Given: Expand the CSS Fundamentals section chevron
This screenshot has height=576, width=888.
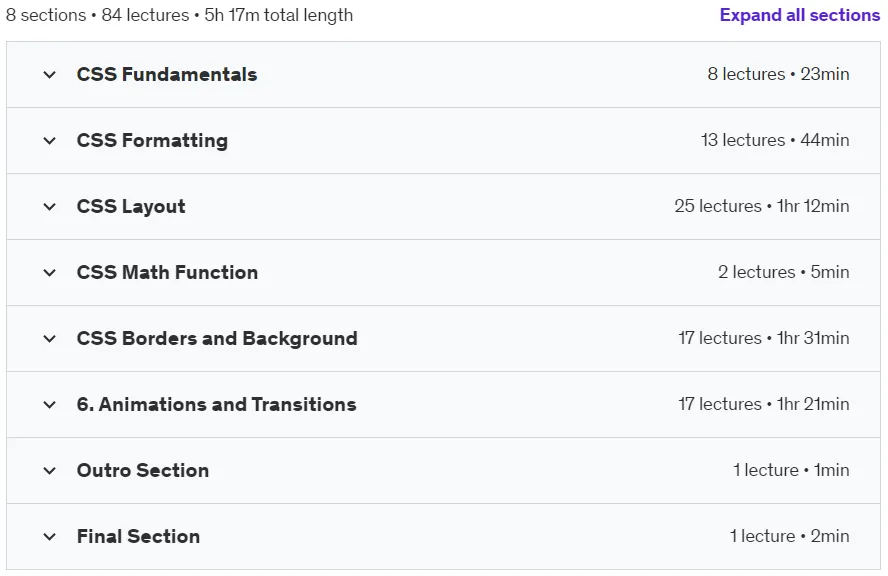Looking at the screenshot, I should point(50,75).
